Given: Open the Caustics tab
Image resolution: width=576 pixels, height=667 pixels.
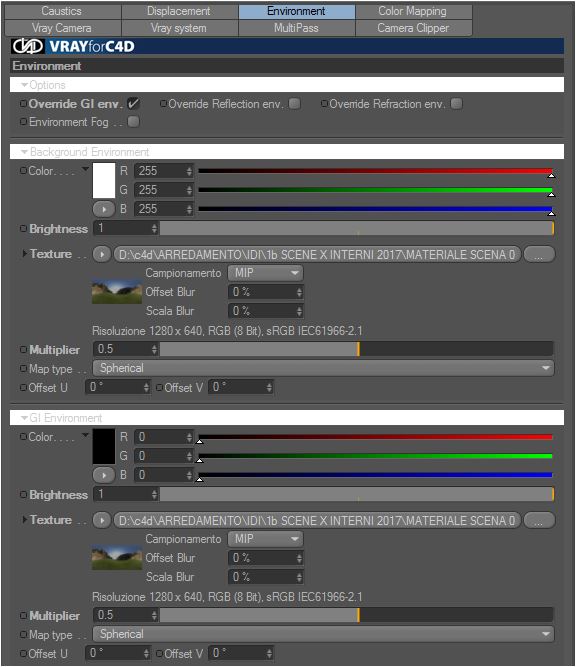Looking at the screenshot, I should 63,11.
